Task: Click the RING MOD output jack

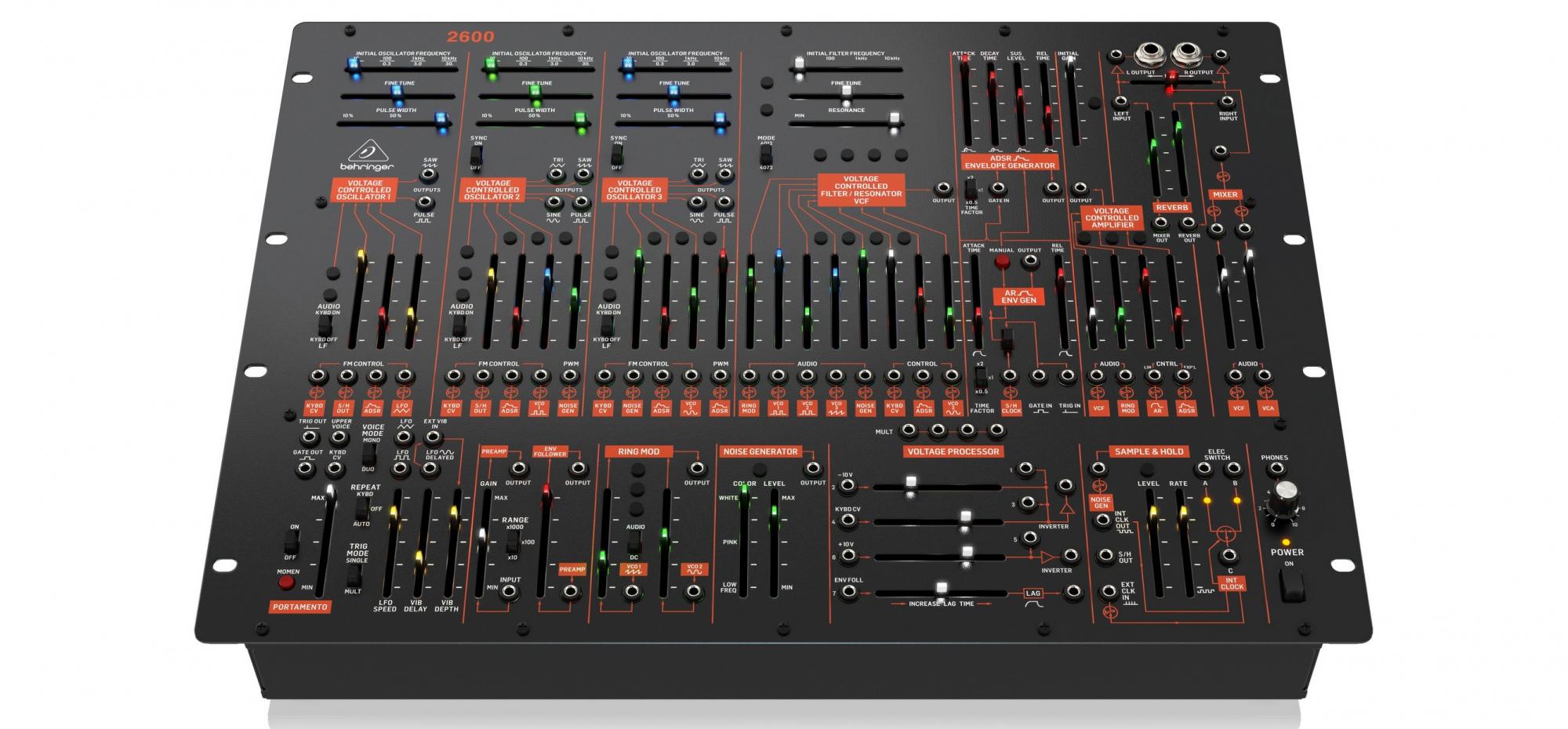Action: coord(696,469)
